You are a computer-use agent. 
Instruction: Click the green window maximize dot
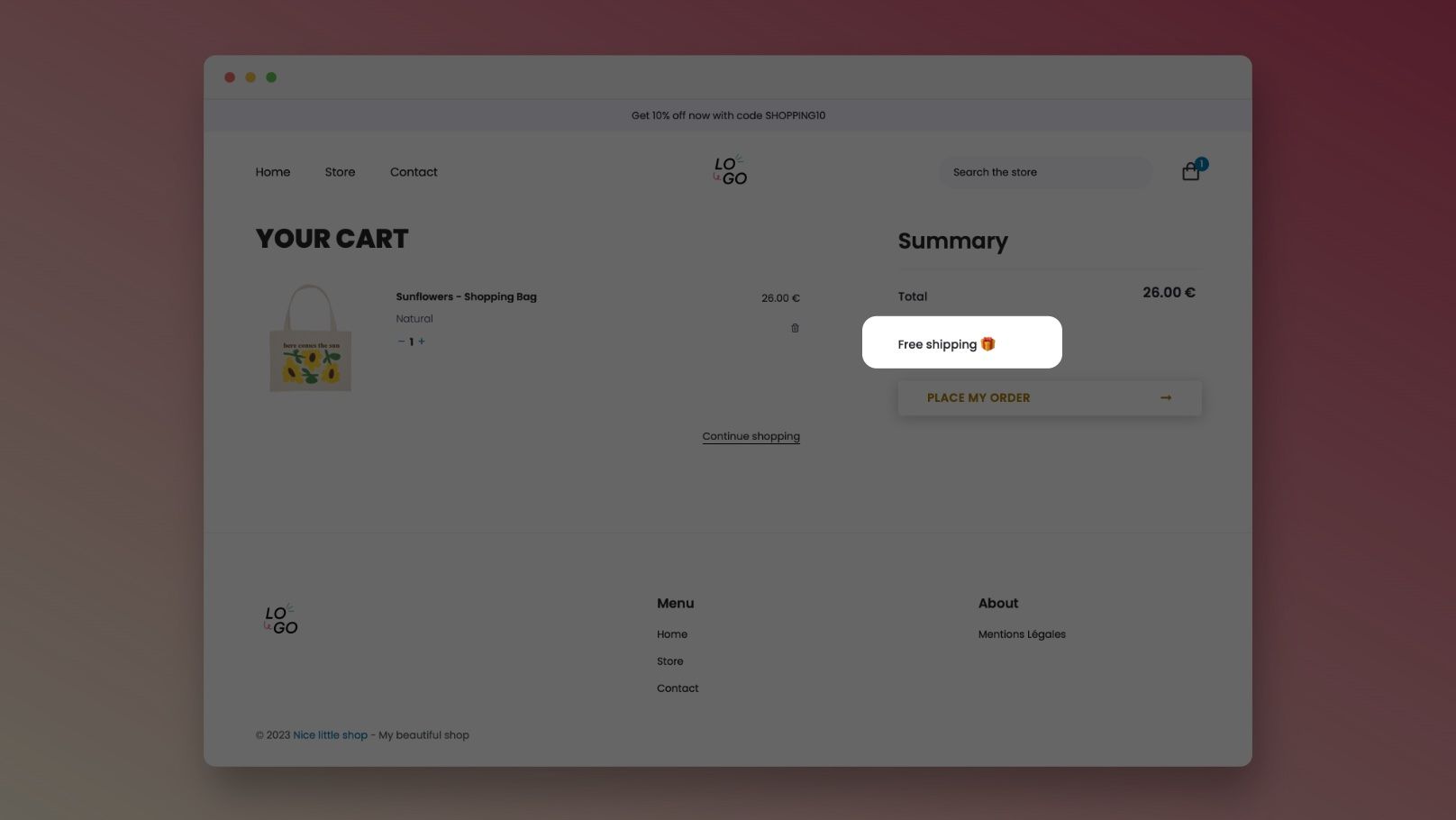click(x=271, y=77)
